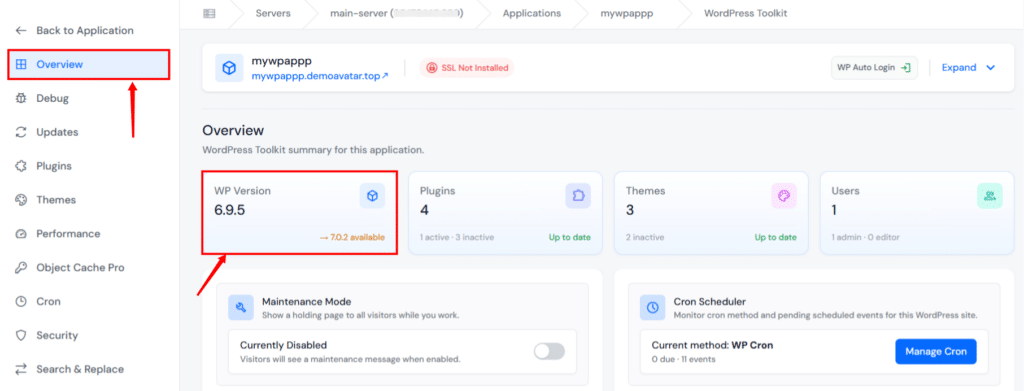Viewport: 1024px width, 391px height.
Task: Click the main-server breadcrumb
Action: (x=397, y=13)
